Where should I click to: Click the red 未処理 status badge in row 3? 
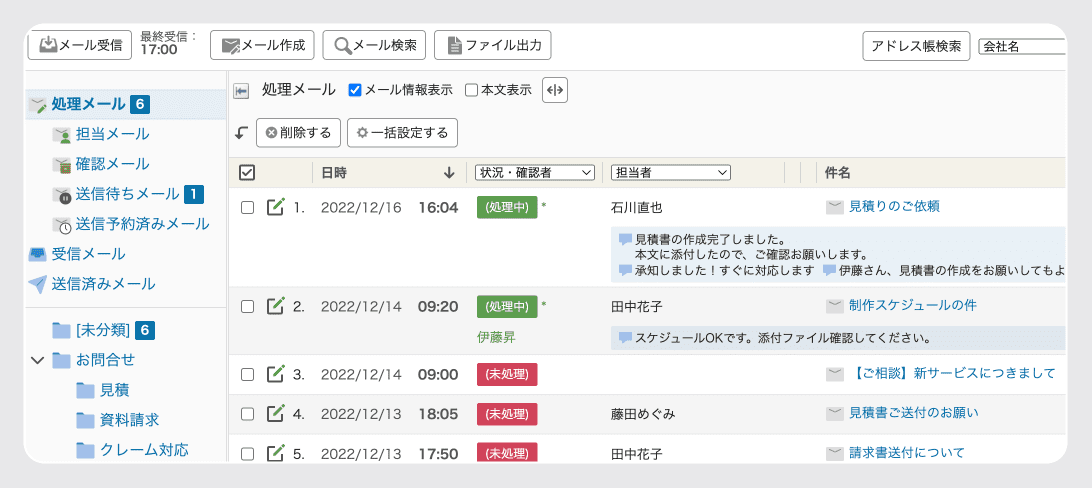click(x=507, y=375)
